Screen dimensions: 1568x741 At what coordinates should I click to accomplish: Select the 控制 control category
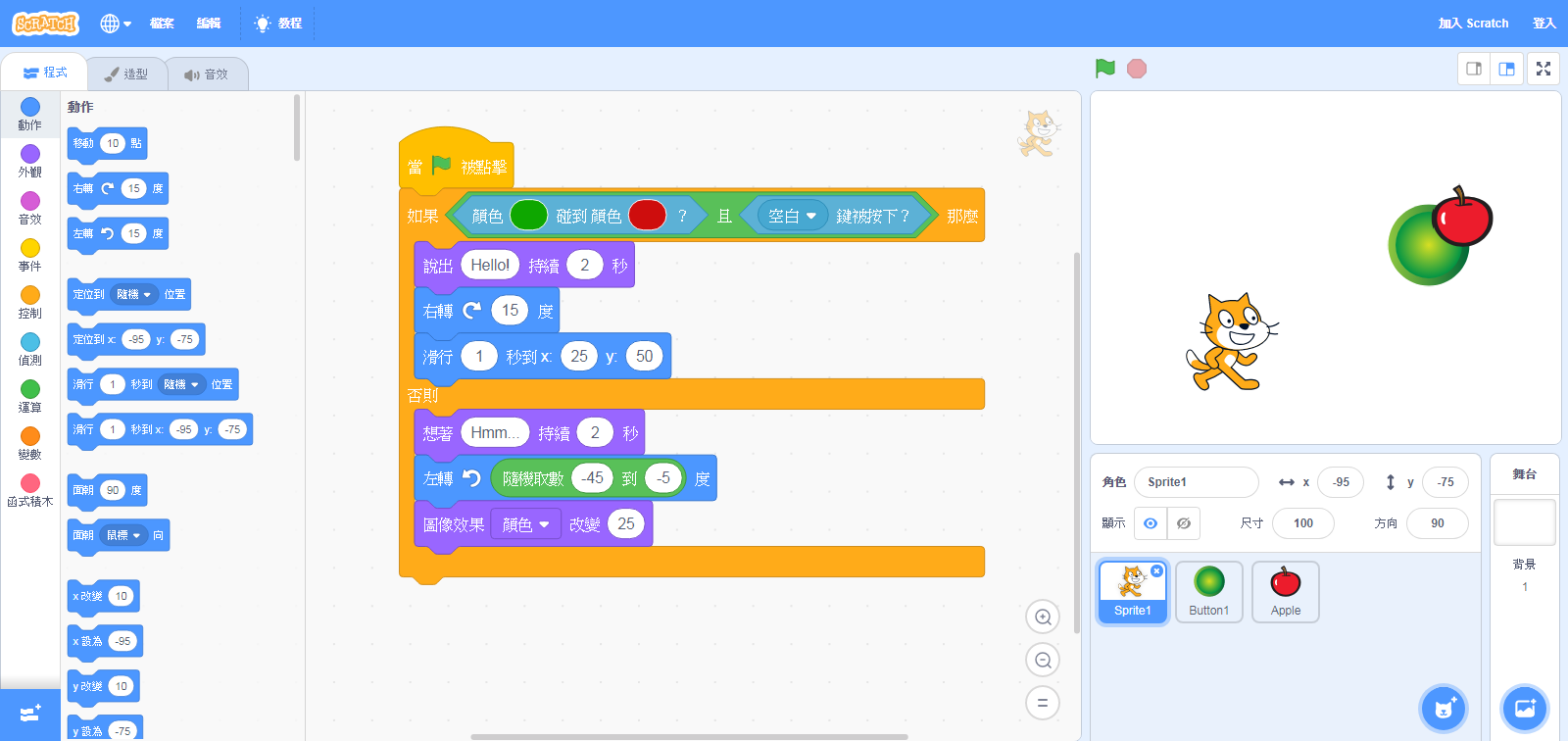pyautogui.click(x=30, y=302)
